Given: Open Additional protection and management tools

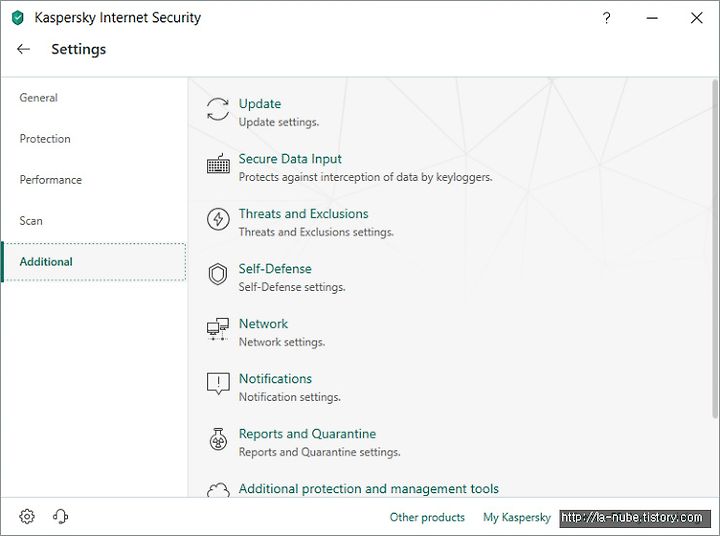Looking at the screenshot, I should [369, 489].
